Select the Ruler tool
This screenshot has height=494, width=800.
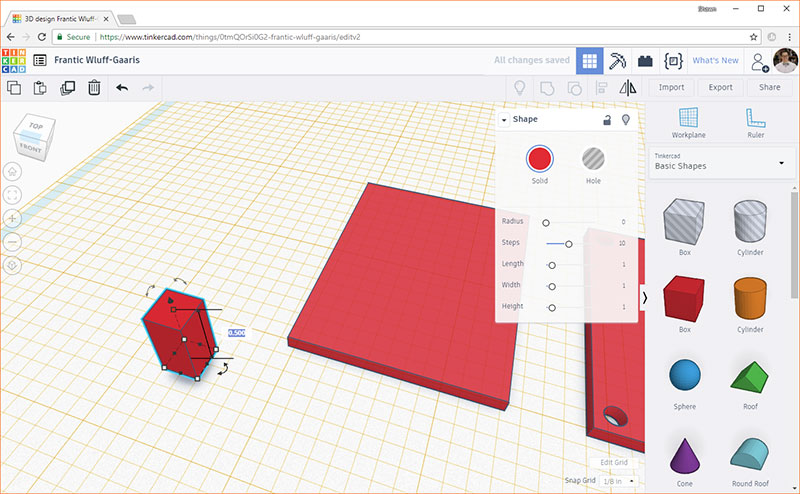(755, 120)
